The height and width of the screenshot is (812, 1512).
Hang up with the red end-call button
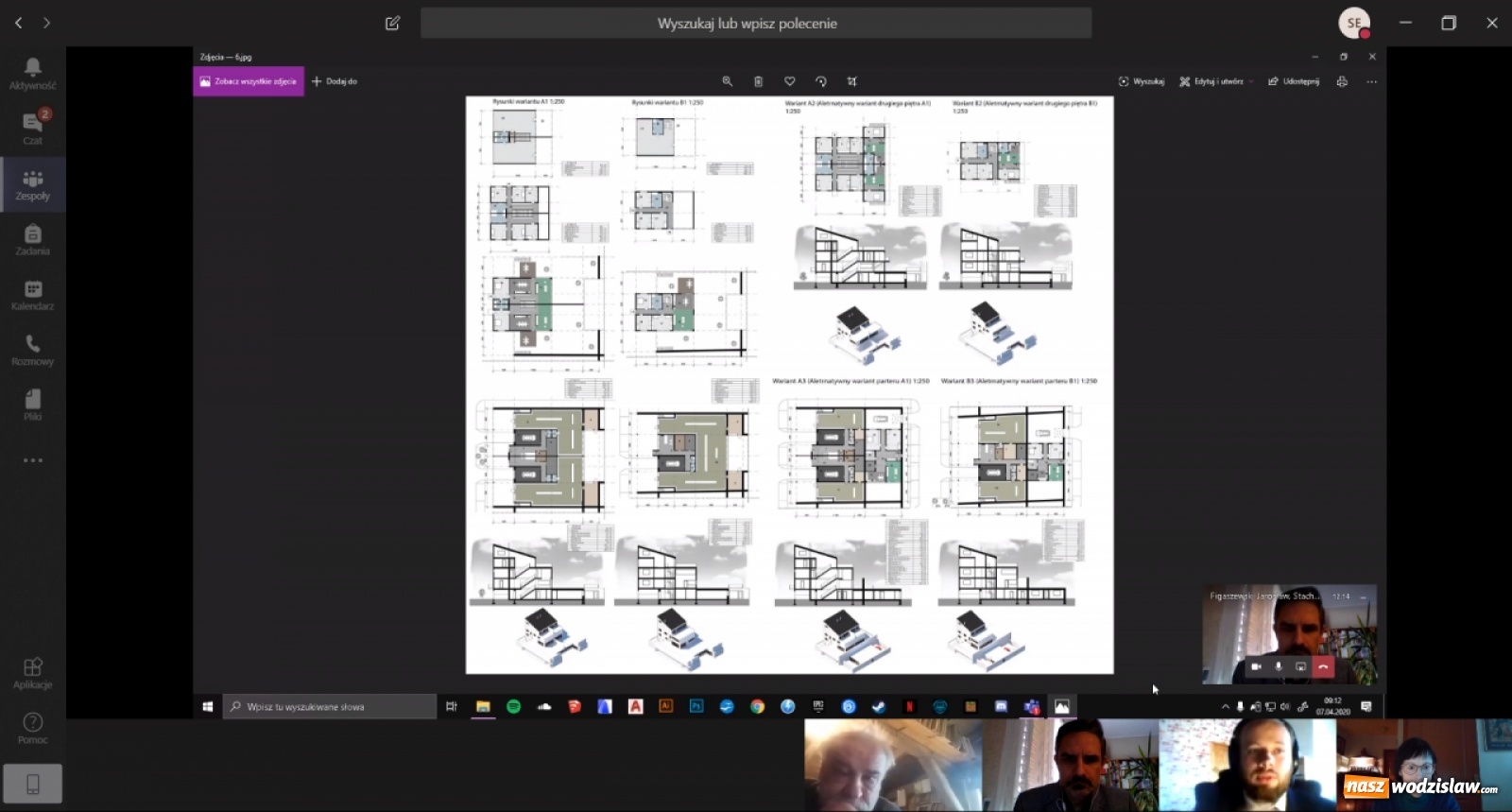pos(1323,666)
